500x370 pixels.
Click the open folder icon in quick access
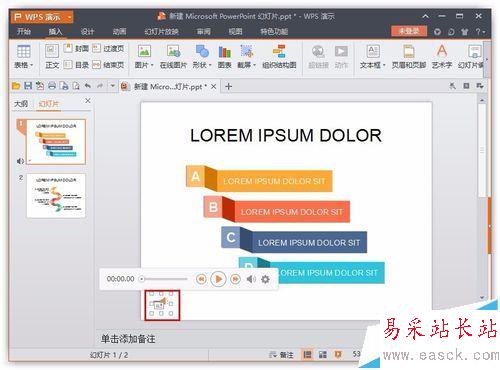(16, 86)
